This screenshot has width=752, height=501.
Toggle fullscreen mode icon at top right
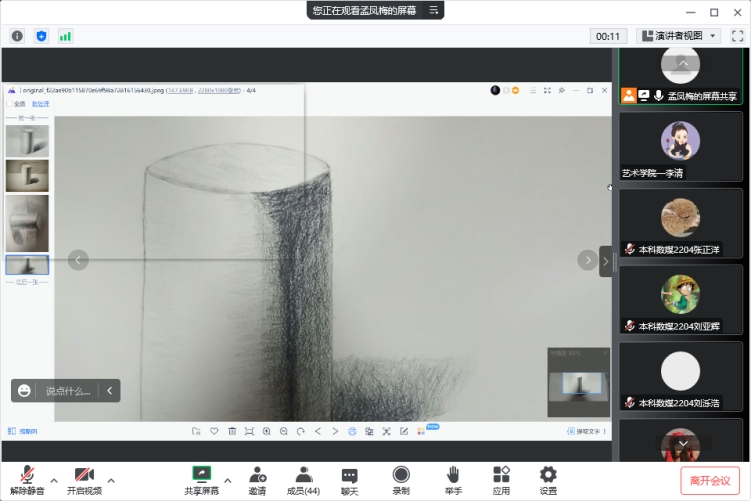(737, 36)
